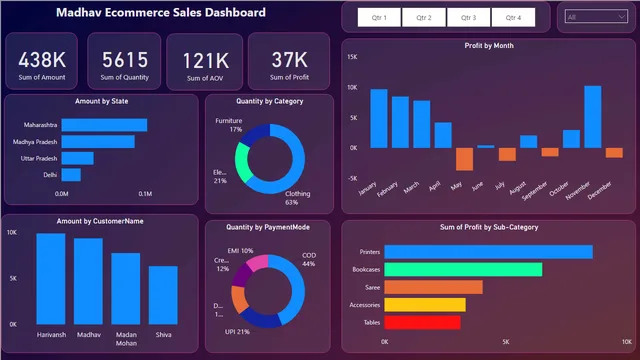640x360 pixels.
Task: Click the orange Debit Card payment segment
Action: click(238, 298)
